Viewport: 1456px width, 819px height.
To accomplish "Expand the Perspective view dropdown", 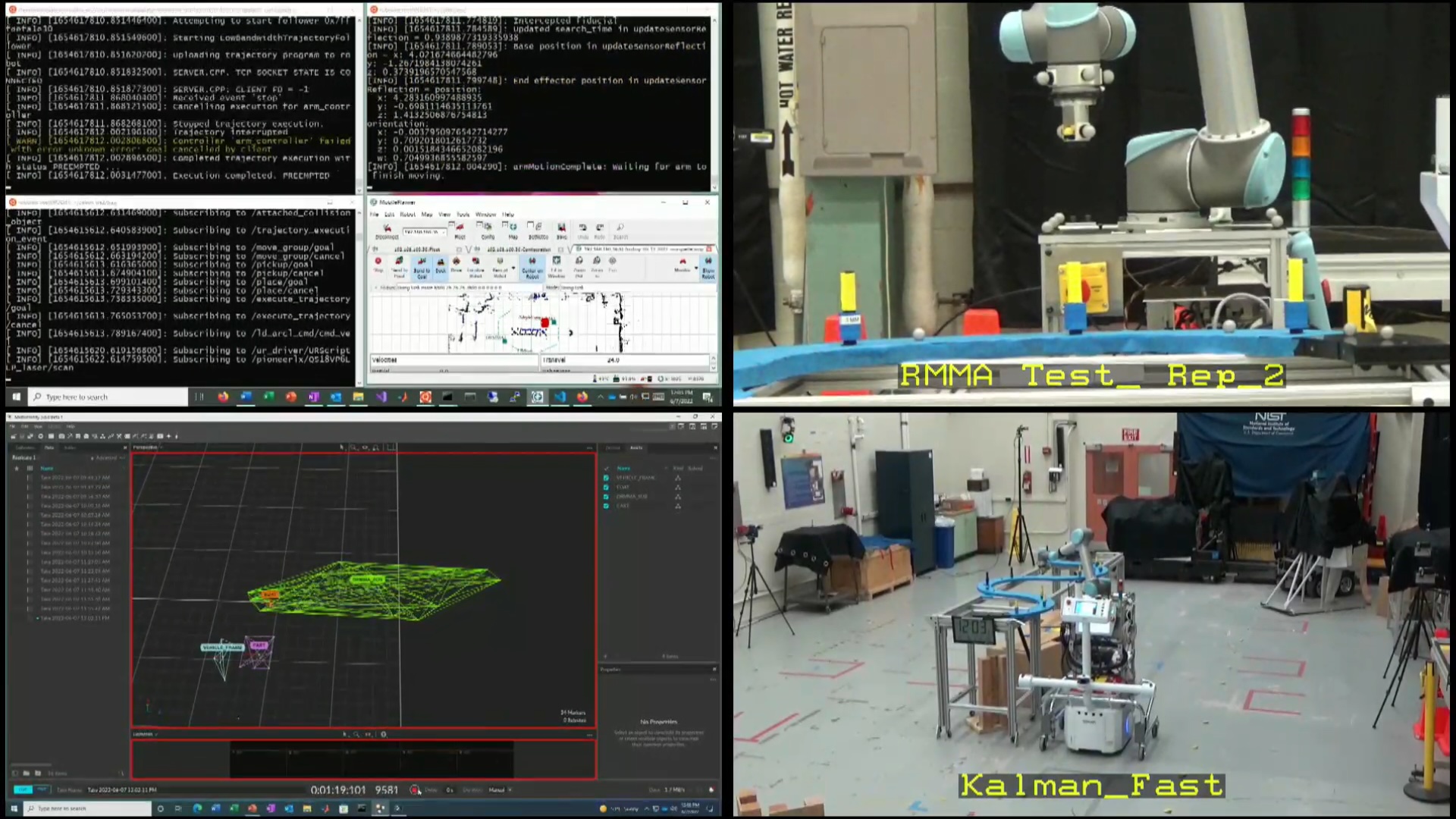I will 146,447.
